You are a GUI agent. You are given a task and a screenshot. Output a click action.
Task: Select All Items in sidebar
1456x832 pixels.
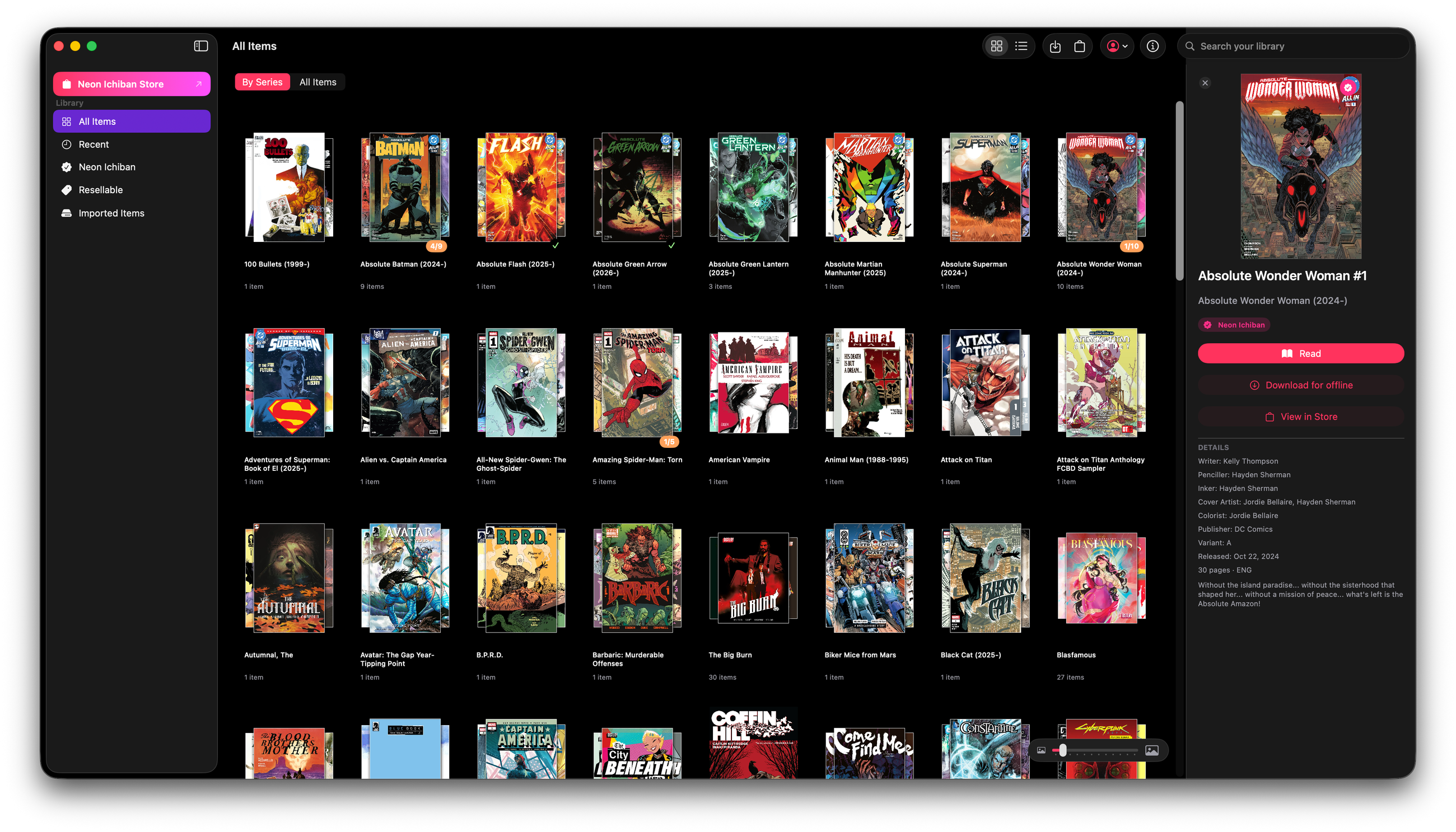click(132, 121)
